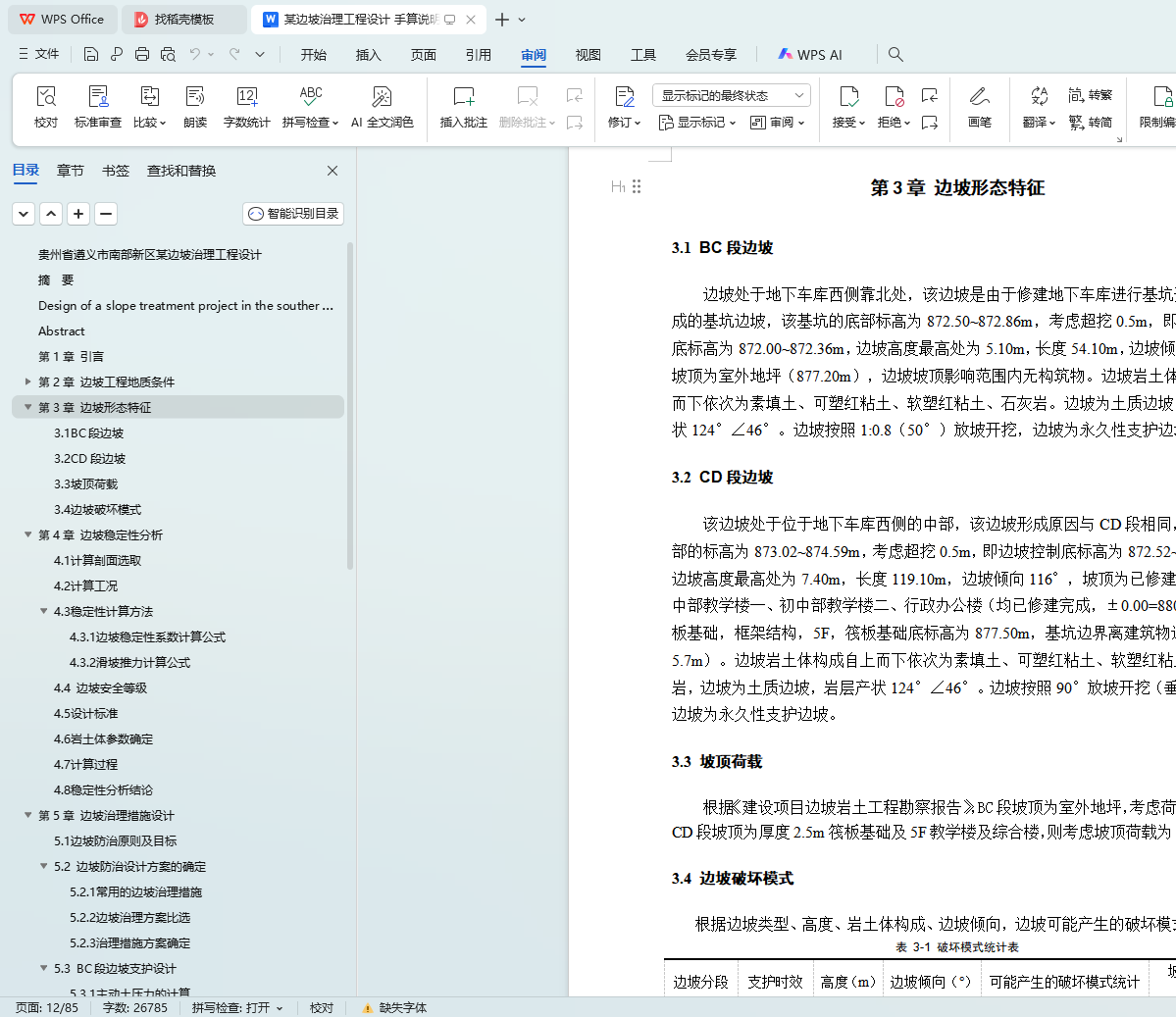The image size is (1176, 1017).
Task: Click 缺失字体 warning in status bar
Action: [395, 1007]
